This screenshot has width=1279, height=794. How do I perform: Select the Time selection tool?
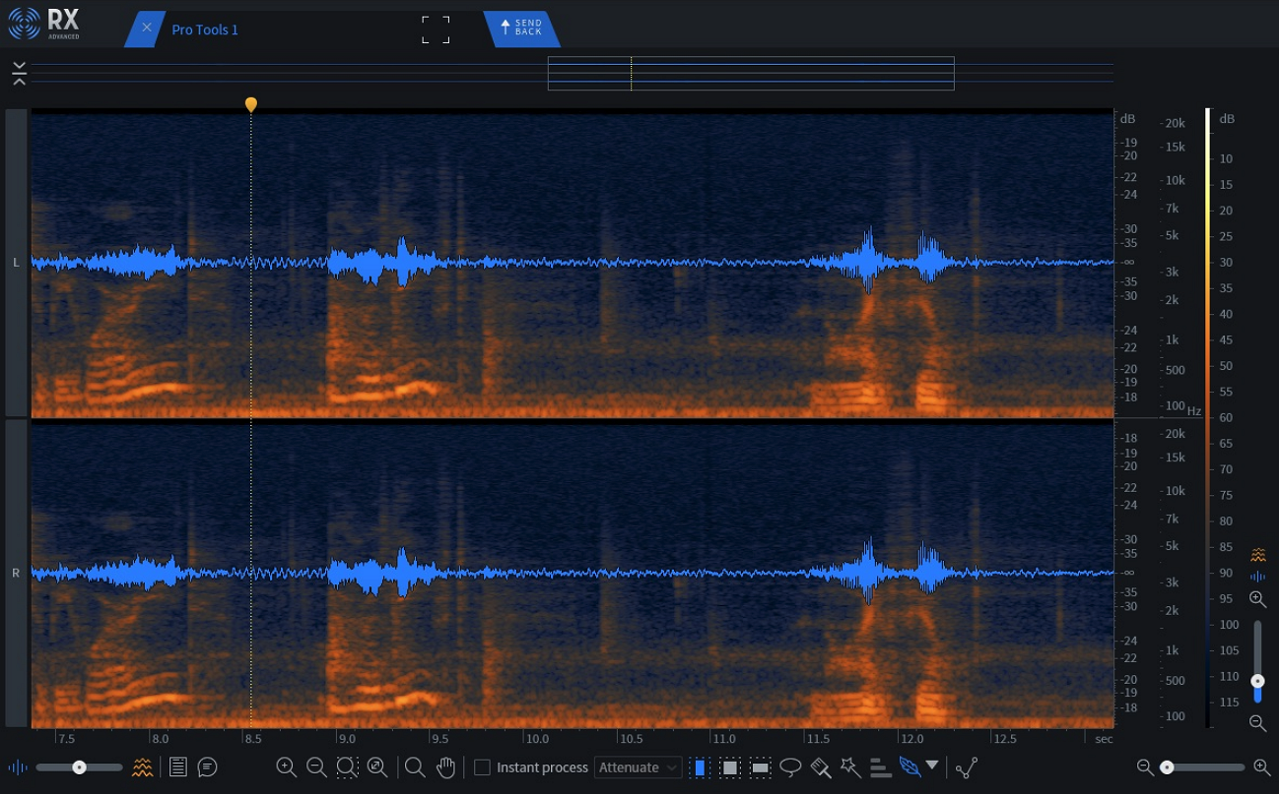coord(701,767)
